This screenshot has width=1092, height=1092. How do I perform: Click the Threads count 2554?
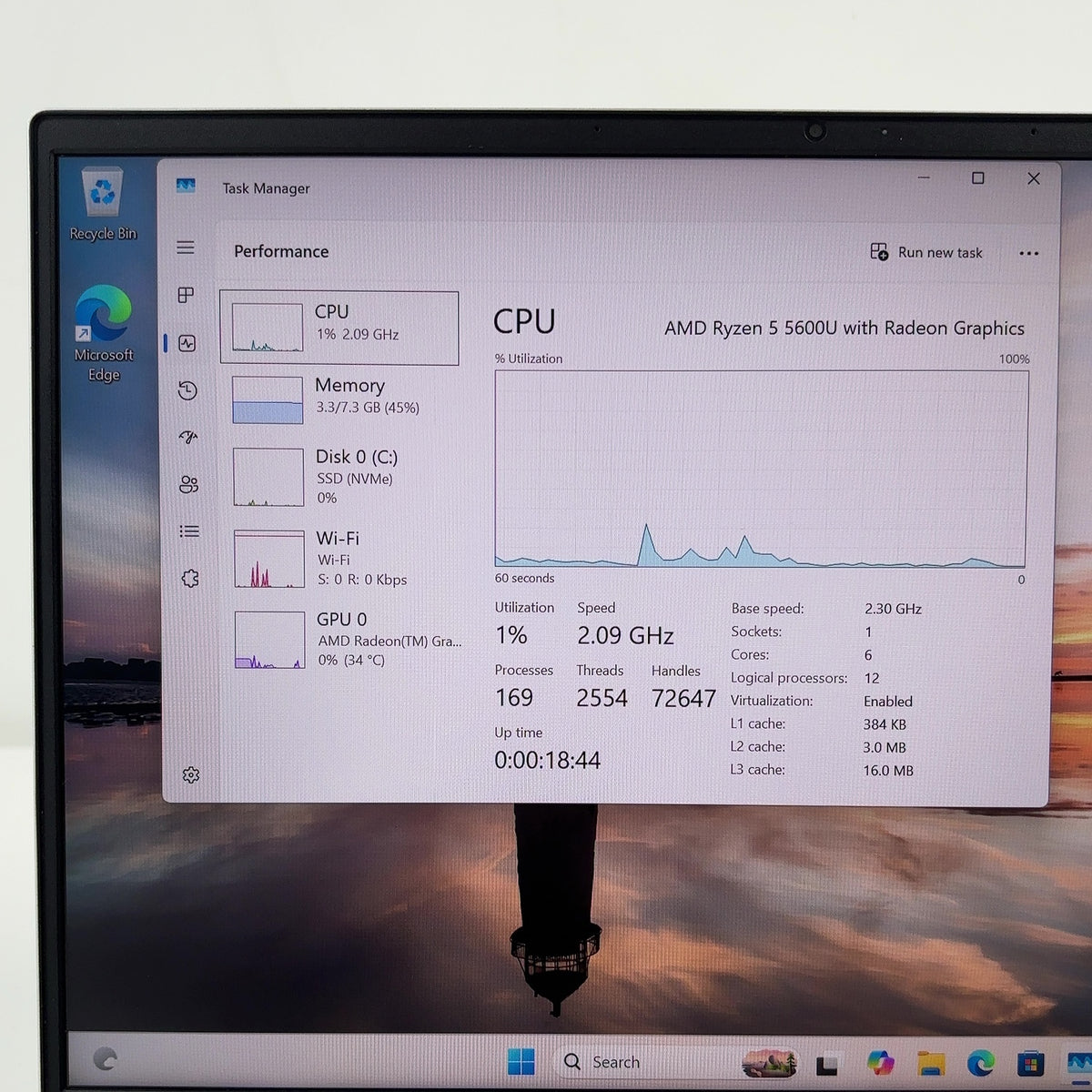click(x=602, y=698)
